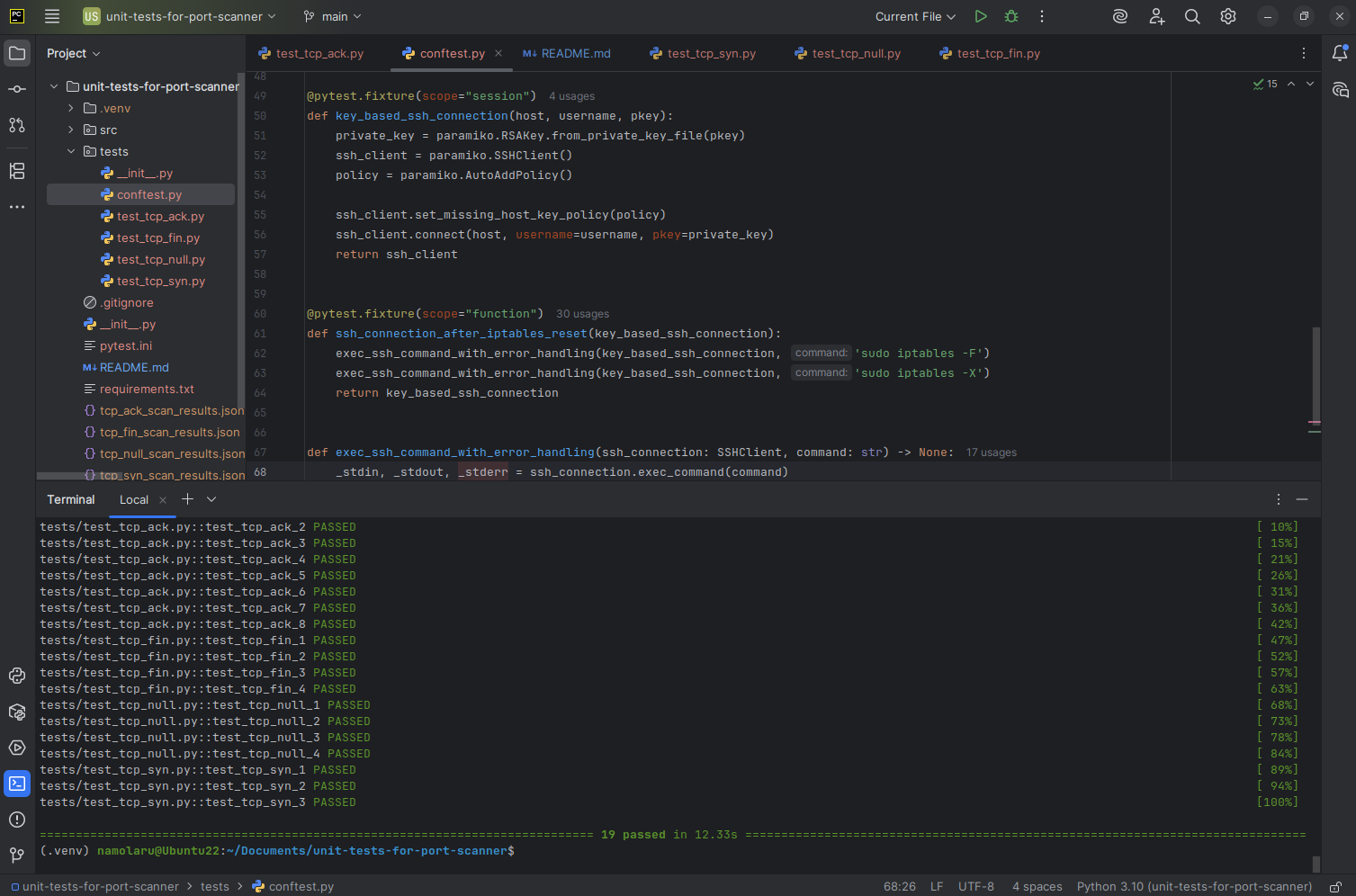Open the Problems tool window icon
Screen dimensions: 1356x896
point(17,820)
